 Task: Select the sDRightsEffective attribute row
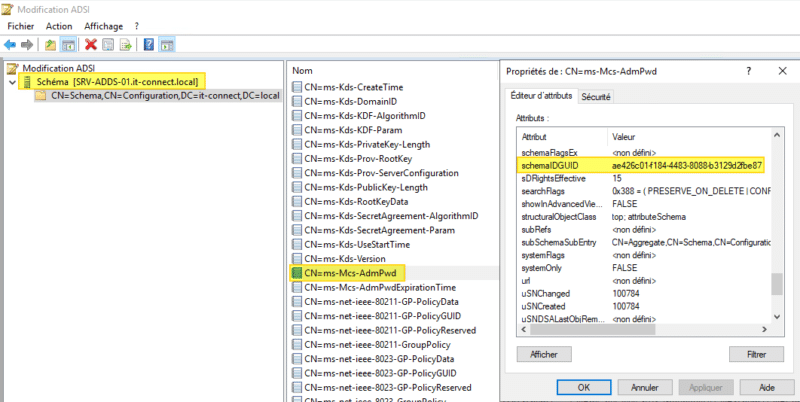click(x=643, y=179)
